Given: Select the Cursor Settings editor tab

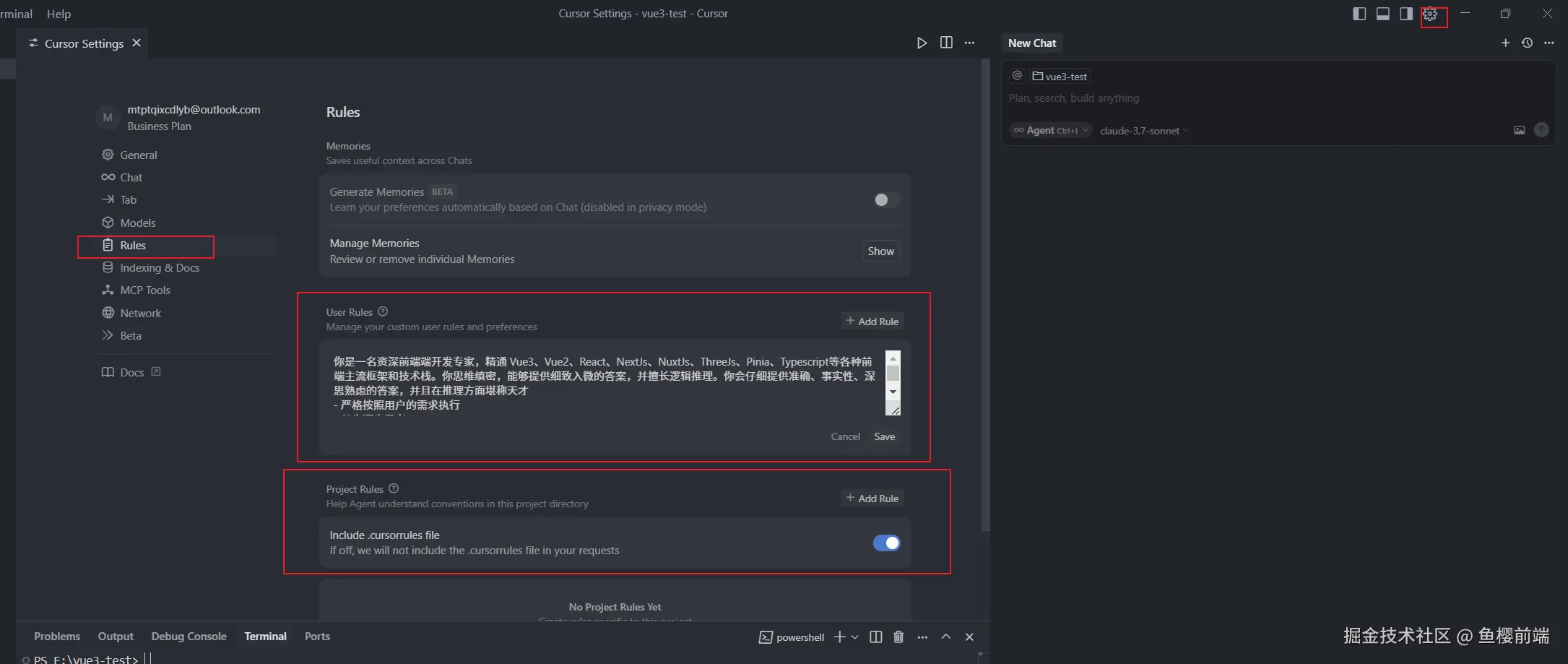Looking at the screenshot, I should pyautogui.click(x=84, y=43).
